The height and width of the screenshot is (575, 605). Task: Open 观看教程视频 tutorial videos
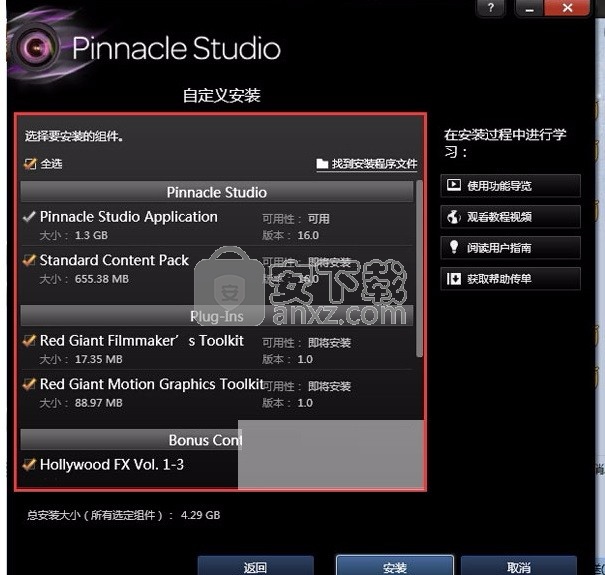point(510,216)
